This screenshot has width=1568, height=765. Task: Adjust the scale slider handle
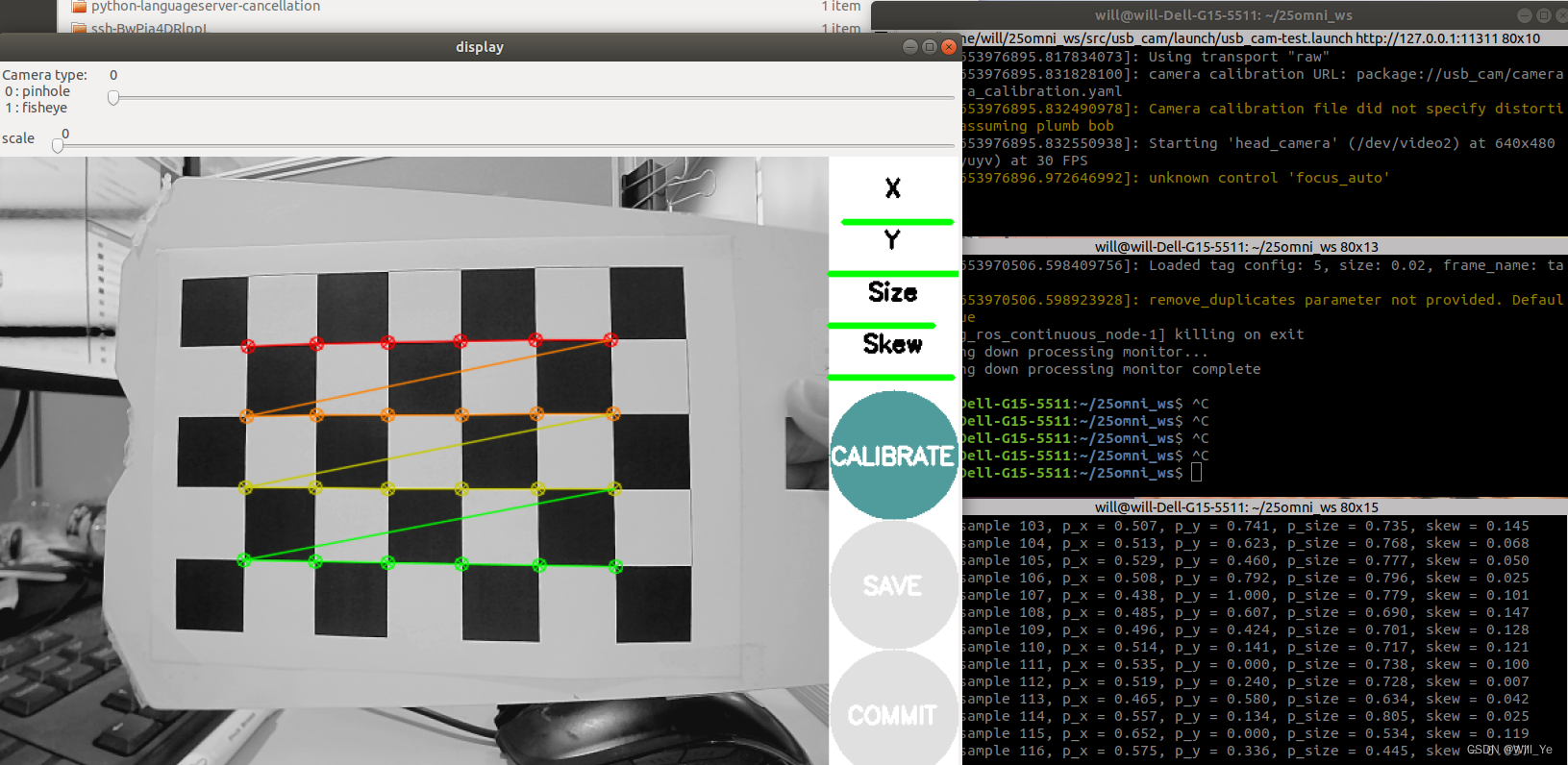pos(58,145)
